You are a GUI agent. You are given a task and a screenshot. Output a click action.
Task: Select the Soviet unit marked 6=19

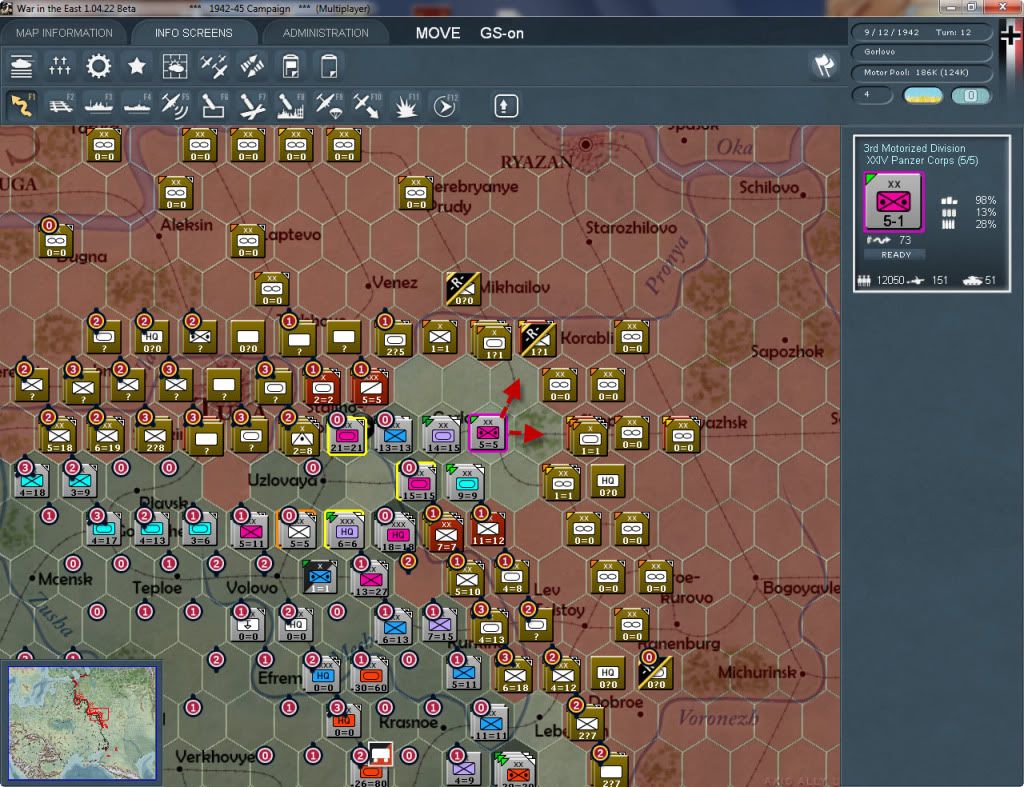click(x=107, y=436)
